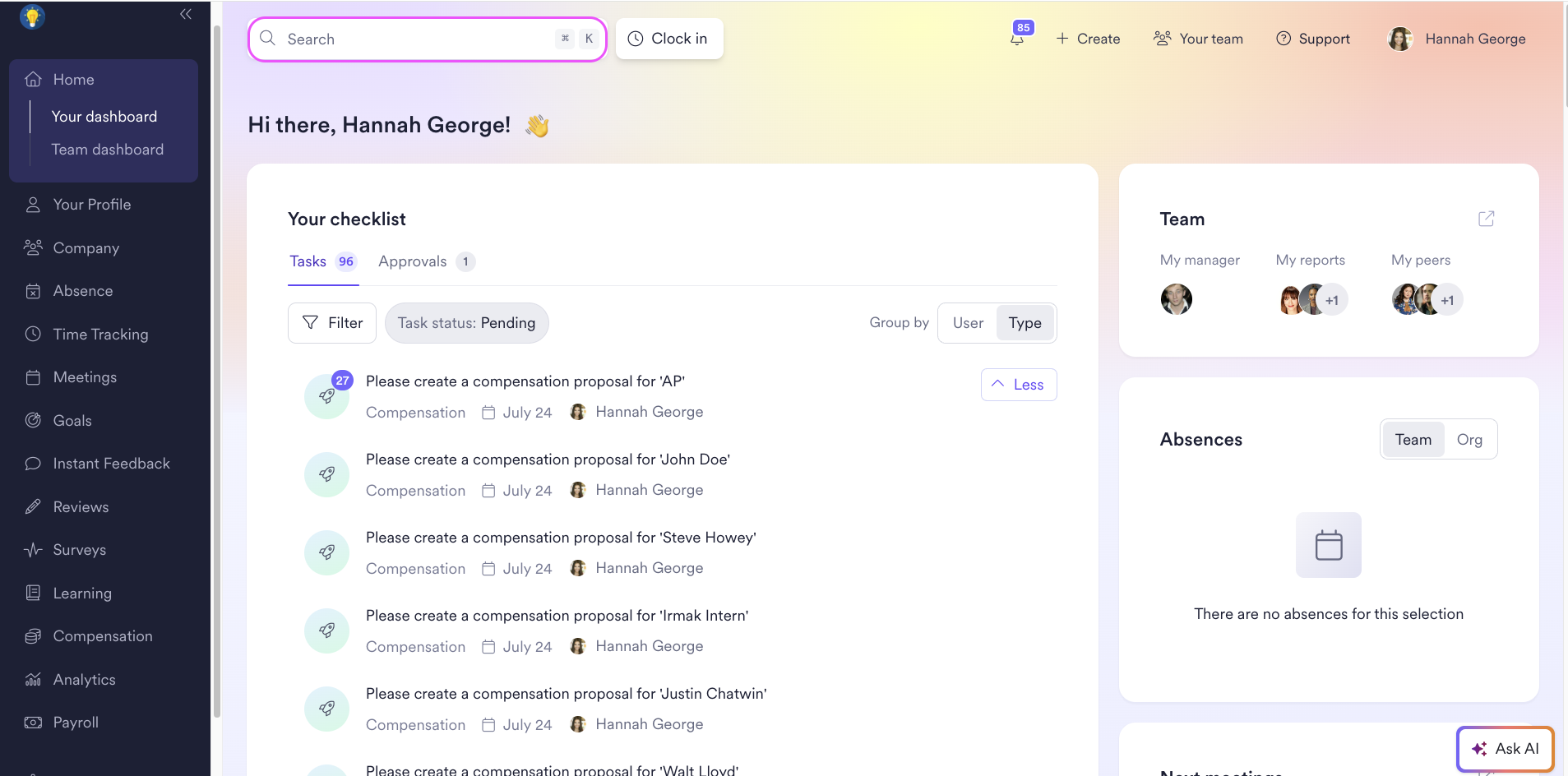Open Task status: Pending filter chip

(x=466, y=323)
